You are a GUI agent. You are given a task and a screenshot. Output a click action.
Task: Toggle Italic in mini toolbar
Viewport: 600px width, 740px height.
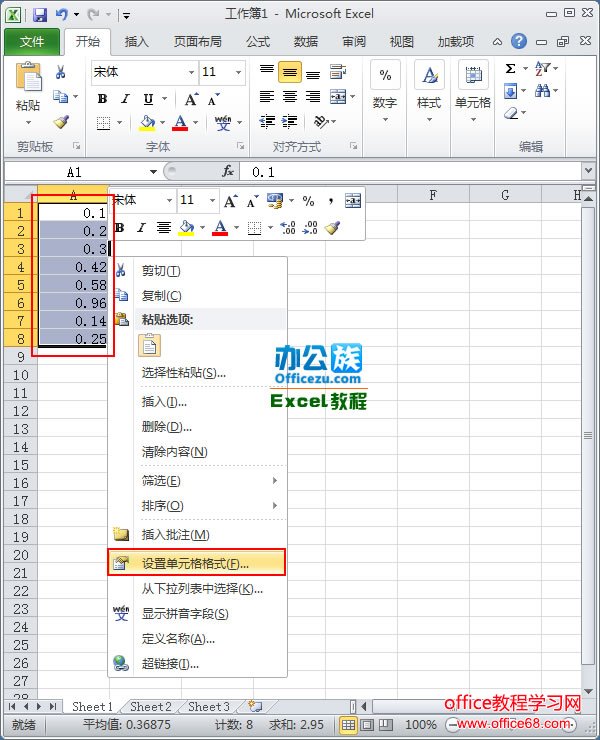click(x=141, y=228)
